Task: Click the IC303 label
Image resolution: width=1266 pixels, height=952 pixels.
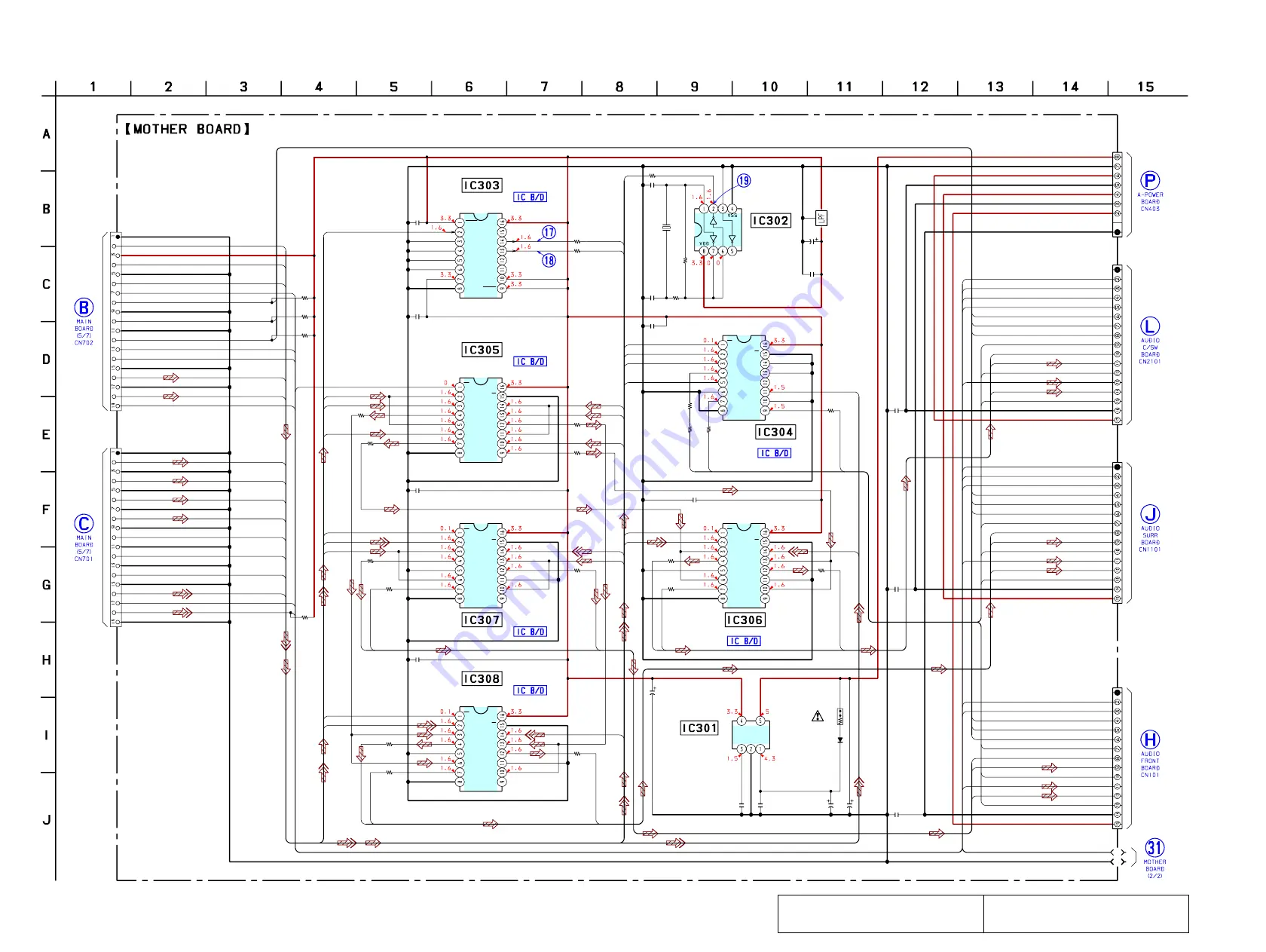Action: point(482,185)
